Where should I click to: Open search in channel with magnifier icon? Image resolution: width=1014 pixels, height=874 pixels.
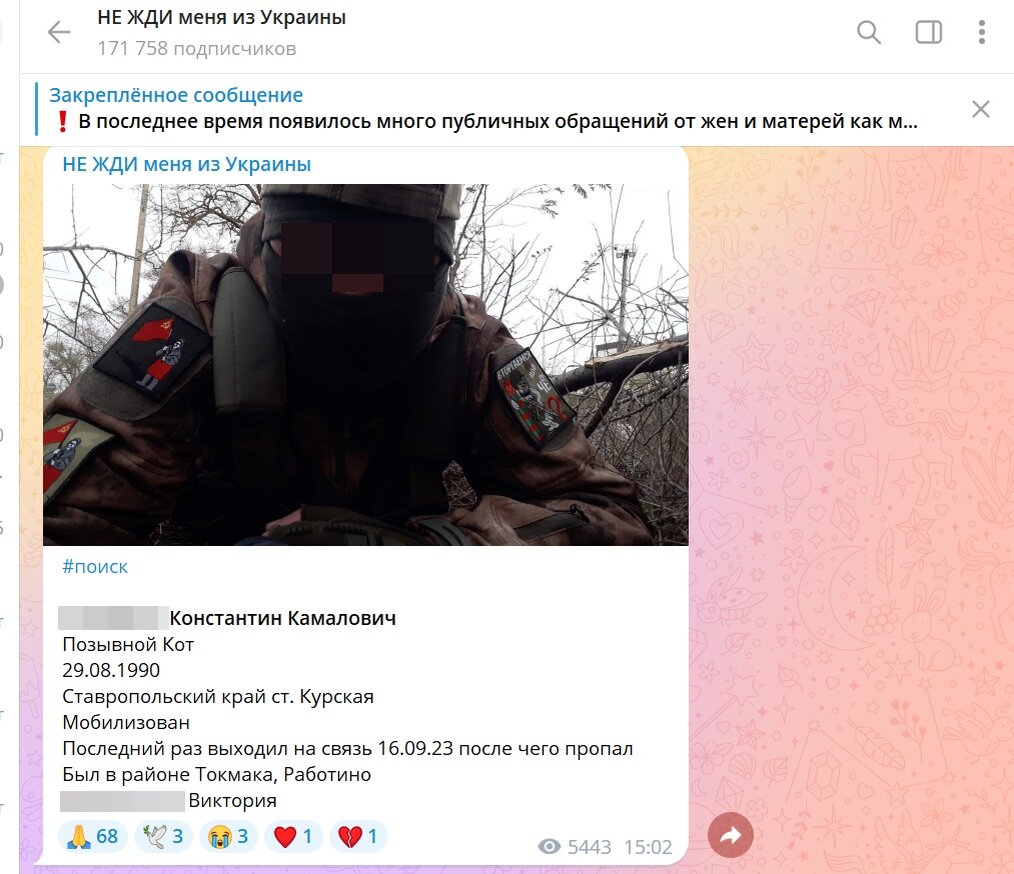868,32
